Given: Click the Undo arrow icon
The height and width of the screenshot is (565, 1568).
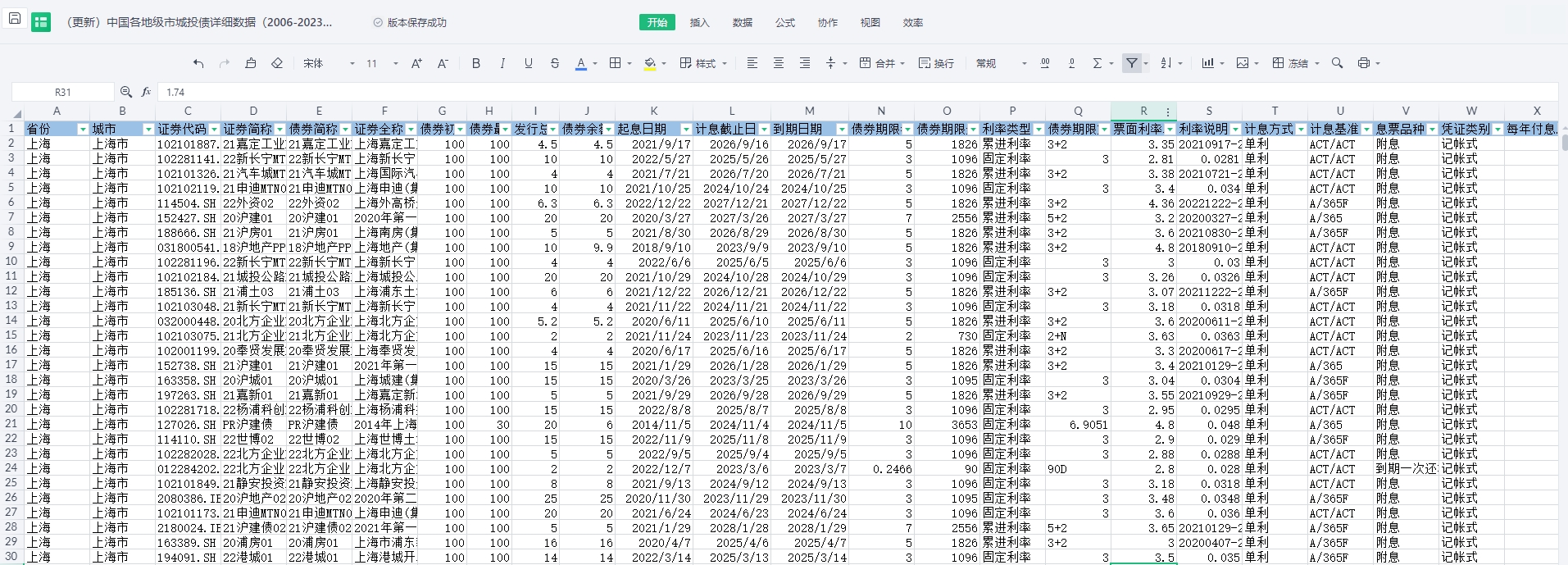Looking at the screenshot, I should click(198, 63).
